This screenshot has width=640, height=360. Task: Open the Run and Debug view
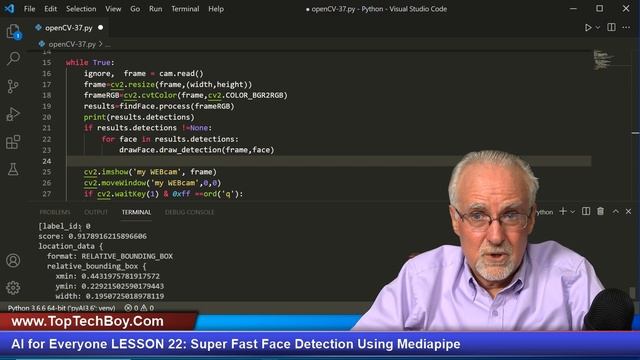coord(13,114)
